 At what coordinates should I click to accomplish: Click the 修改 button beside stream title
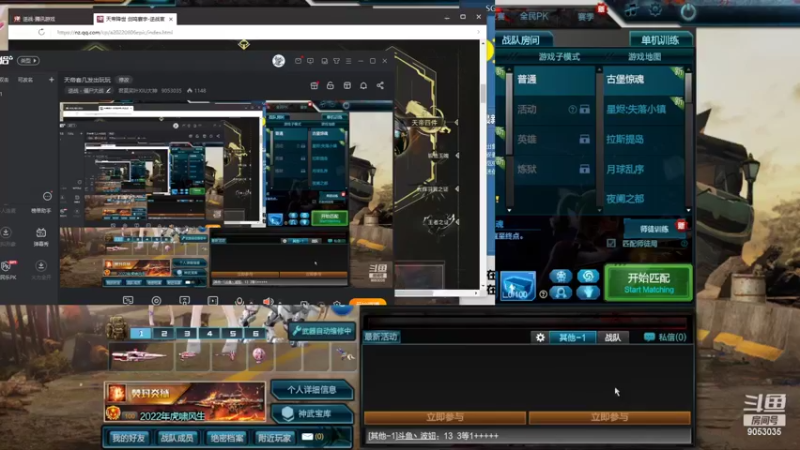click(x=123, y=80)
